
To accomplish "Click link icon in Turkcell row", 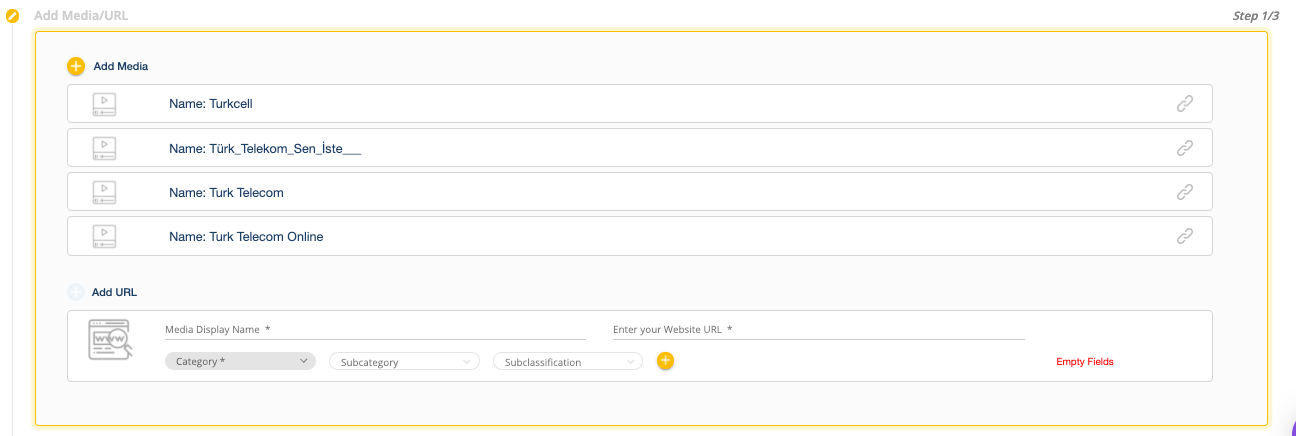I will [1185, 103].
